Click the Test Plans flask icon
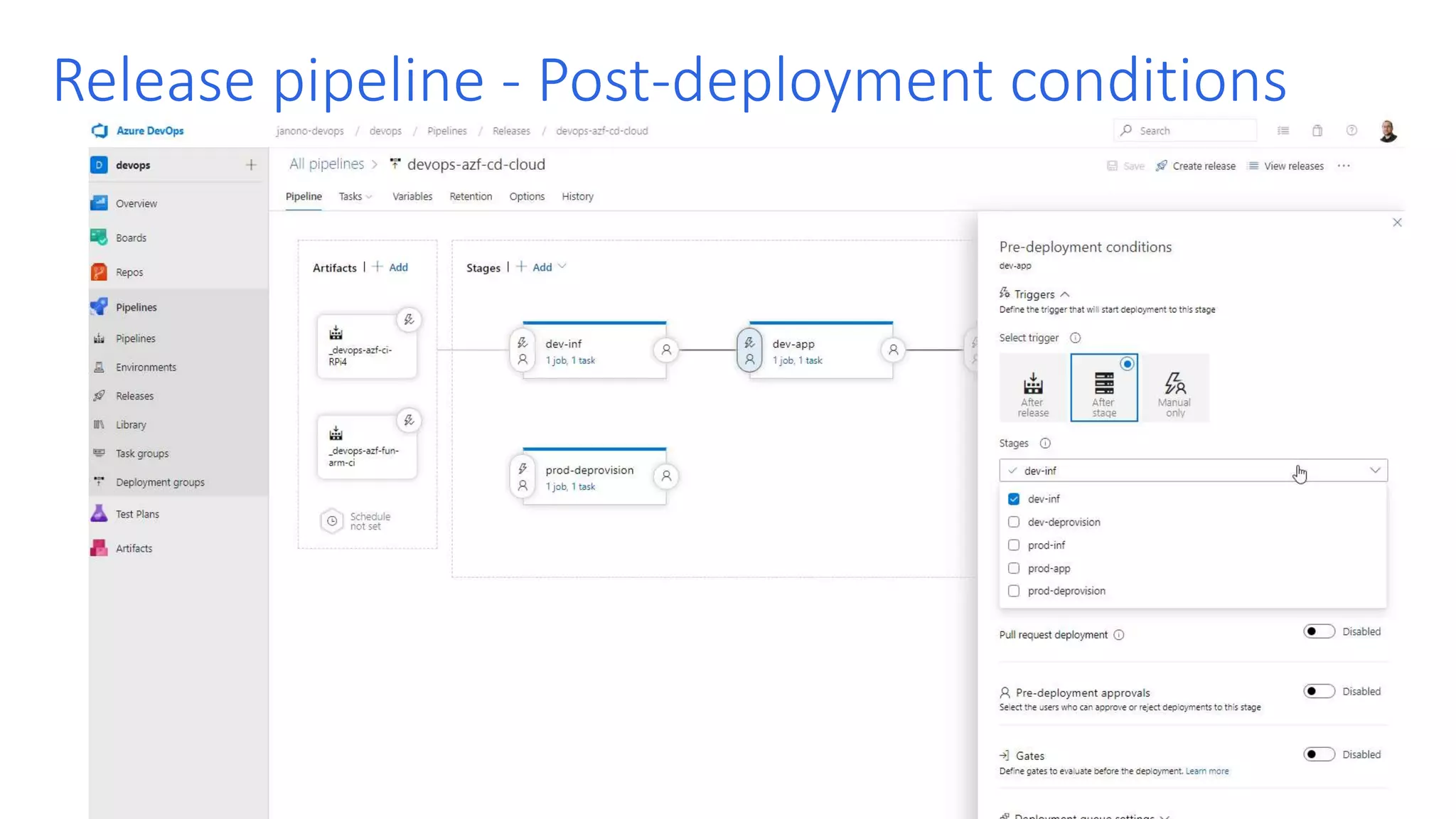Viewport: 1456px width, 819px height. tap(99, 513)
